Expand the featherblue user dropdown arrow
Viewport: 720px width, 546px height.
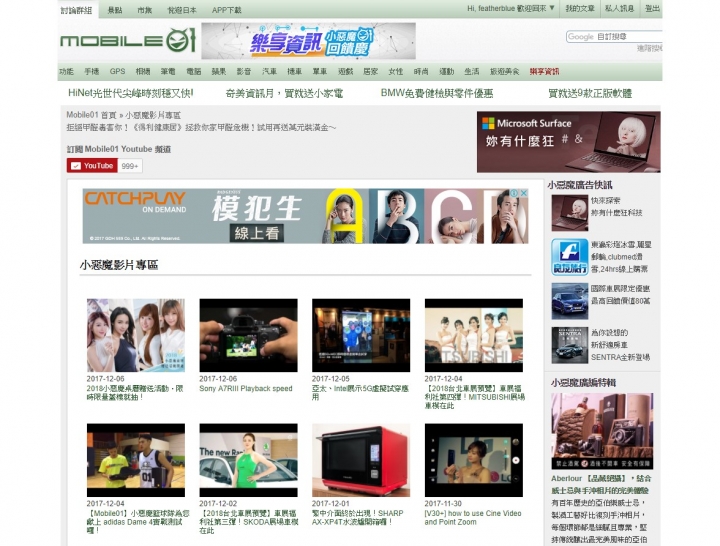point(552,8)
